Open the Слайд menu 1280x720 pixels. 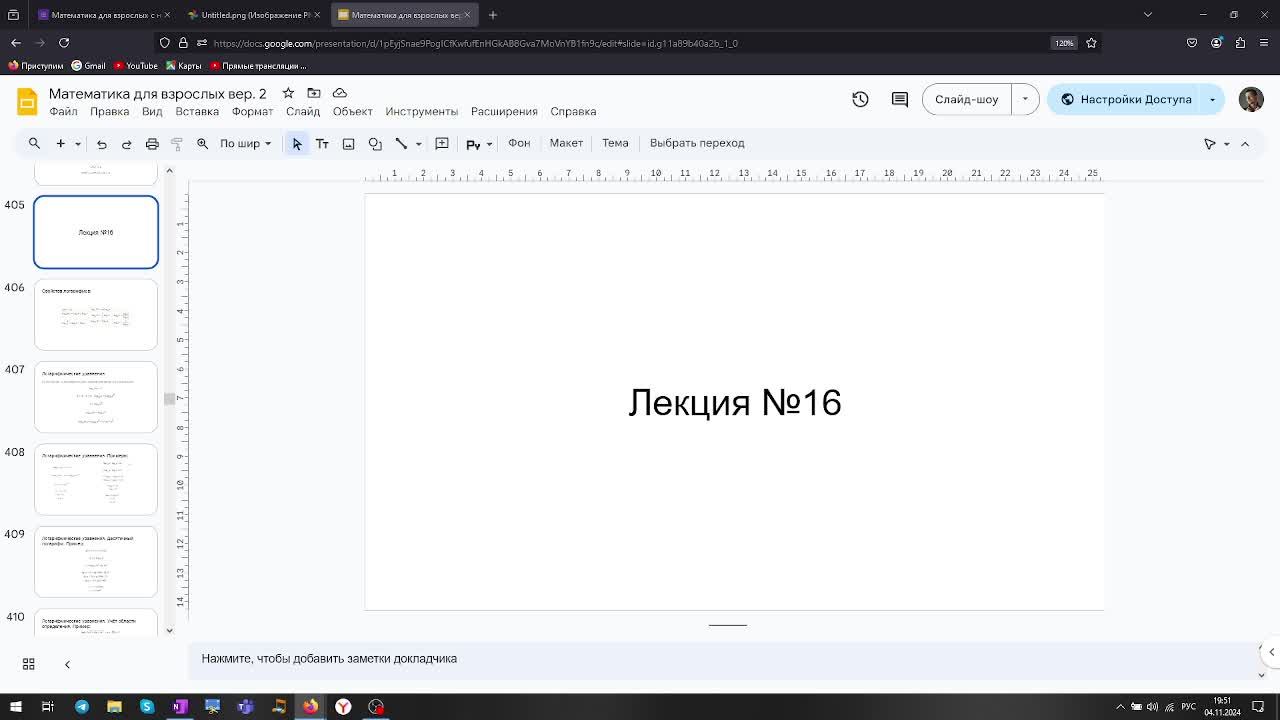point(303,111)
